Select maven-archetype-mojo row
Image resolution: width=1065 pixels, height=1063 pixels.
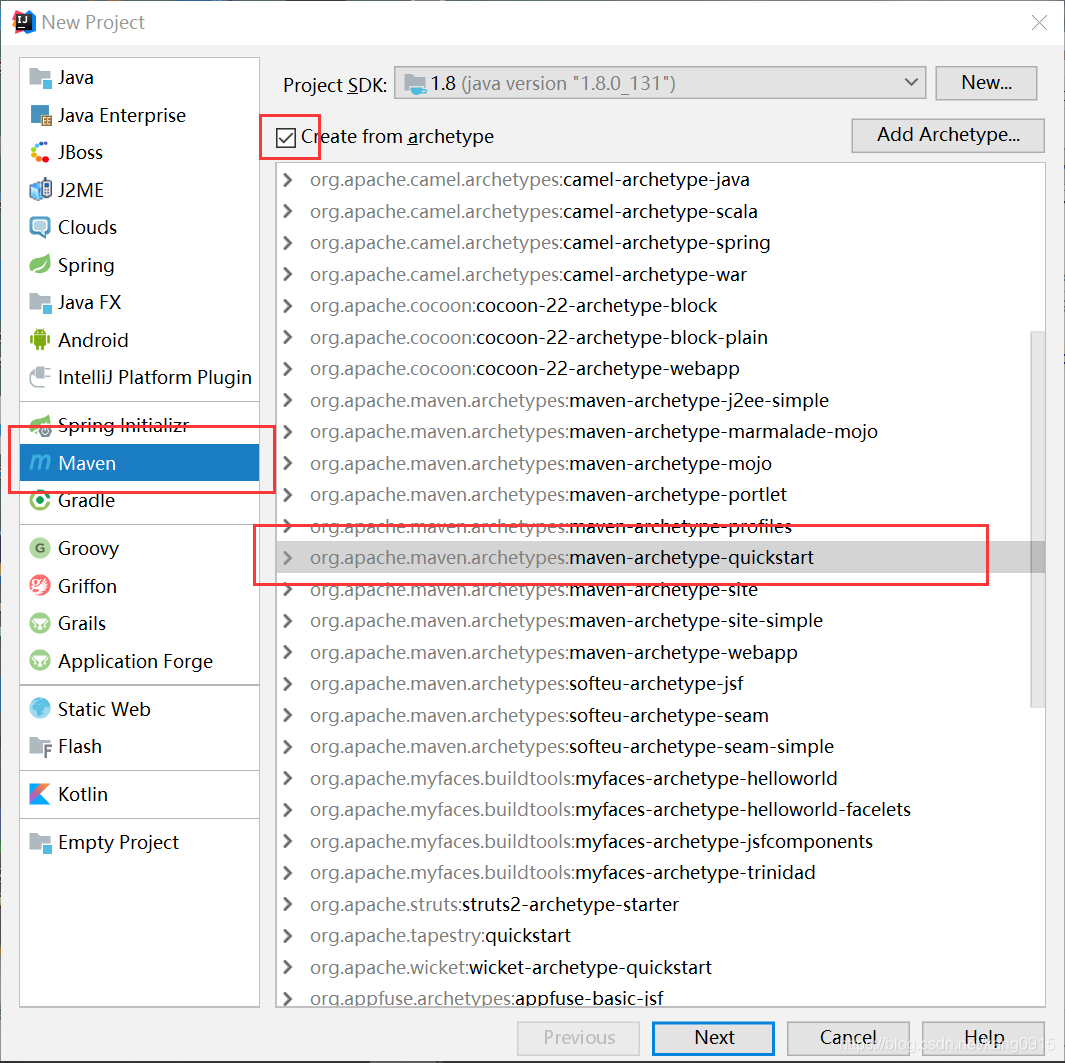(x=660, y=464)
